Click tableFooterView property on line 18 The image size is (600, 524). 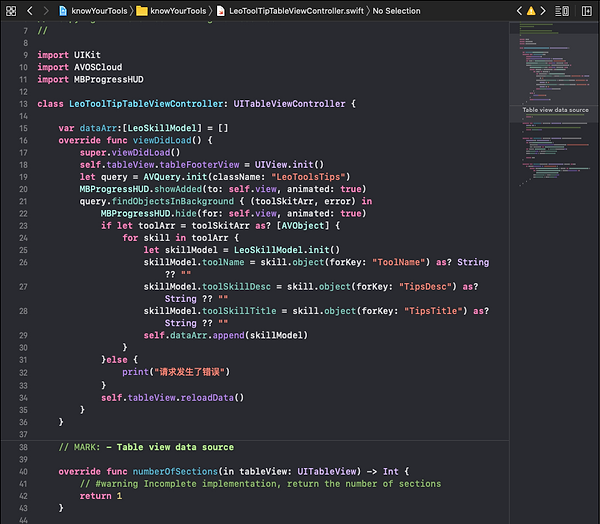coord(199,165)
